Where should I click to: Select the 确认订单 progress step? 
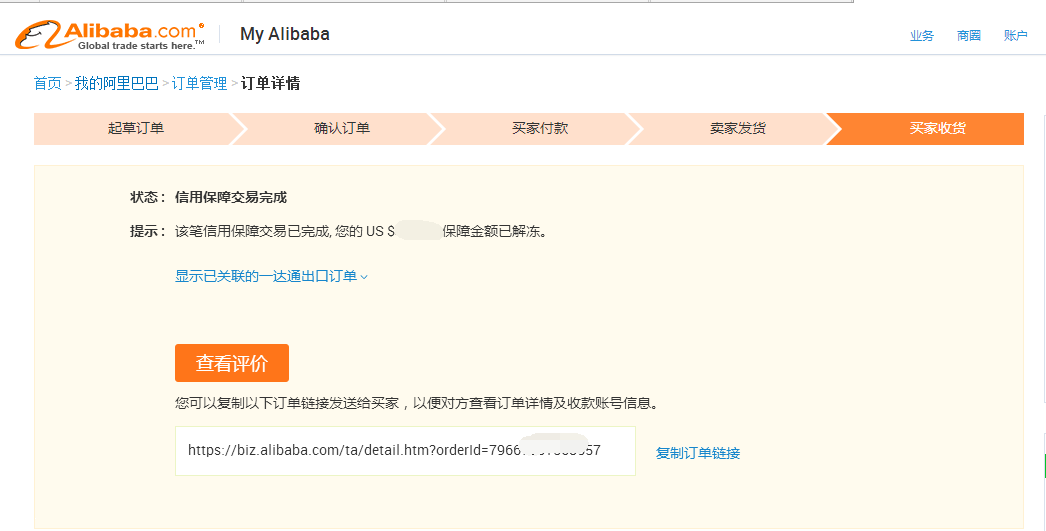pyautogui.click(x=342, y=129)
